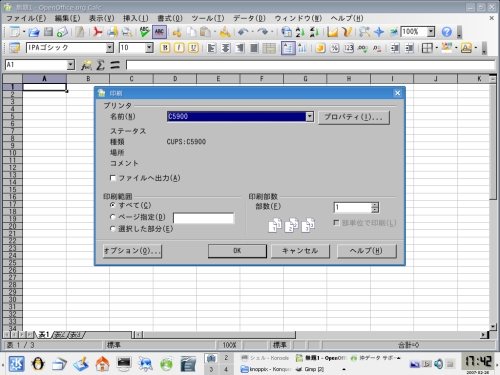
Task: Open the printer name dropdown C5900
Action: tap(310, 117)
